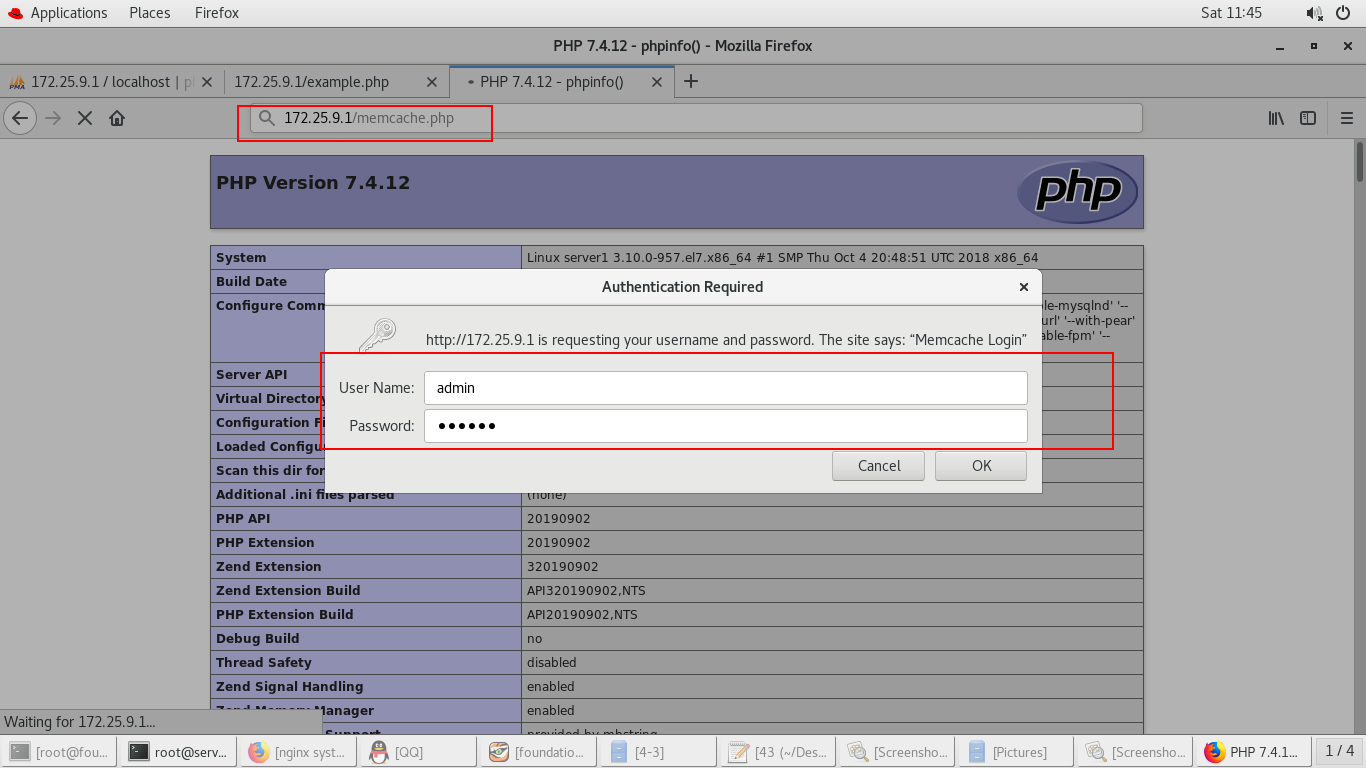1366x768 pixels.
Task: Switch to the nginx Firefox taskbar window
Action: [x=299, y=752]
